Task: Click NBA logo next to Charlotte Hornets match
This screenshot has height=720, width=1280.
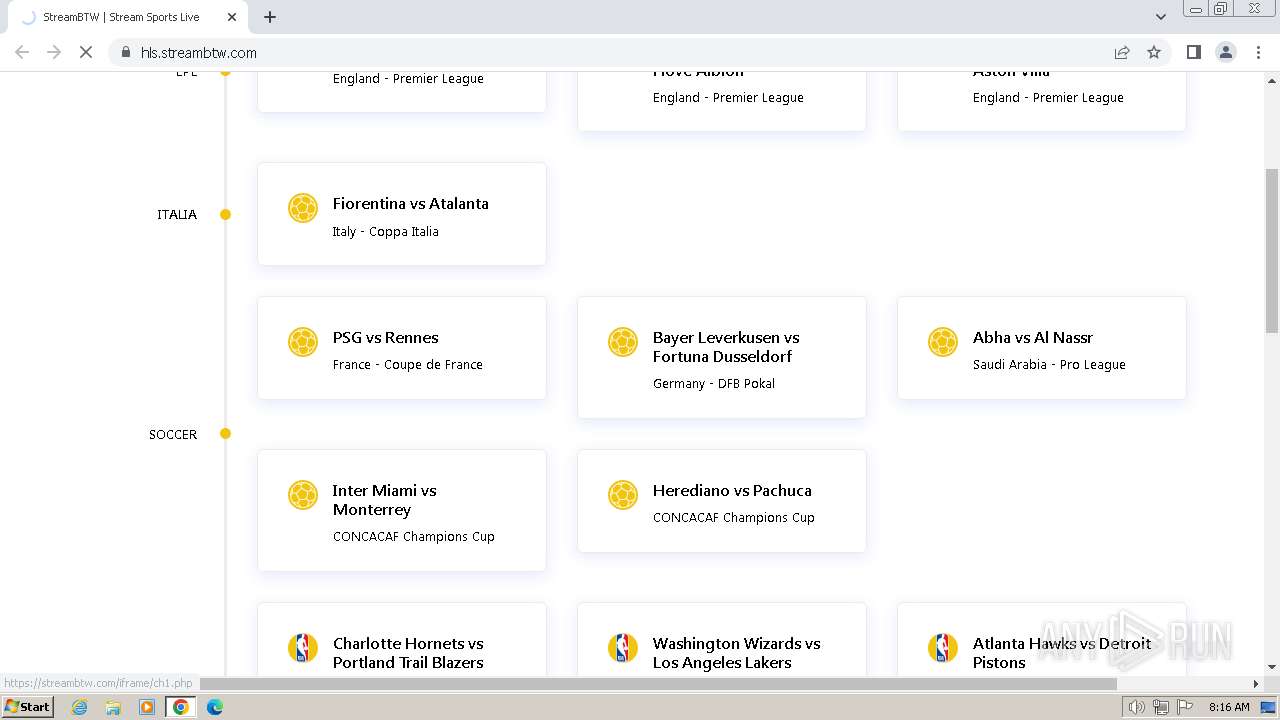Action: click(303, 648)
